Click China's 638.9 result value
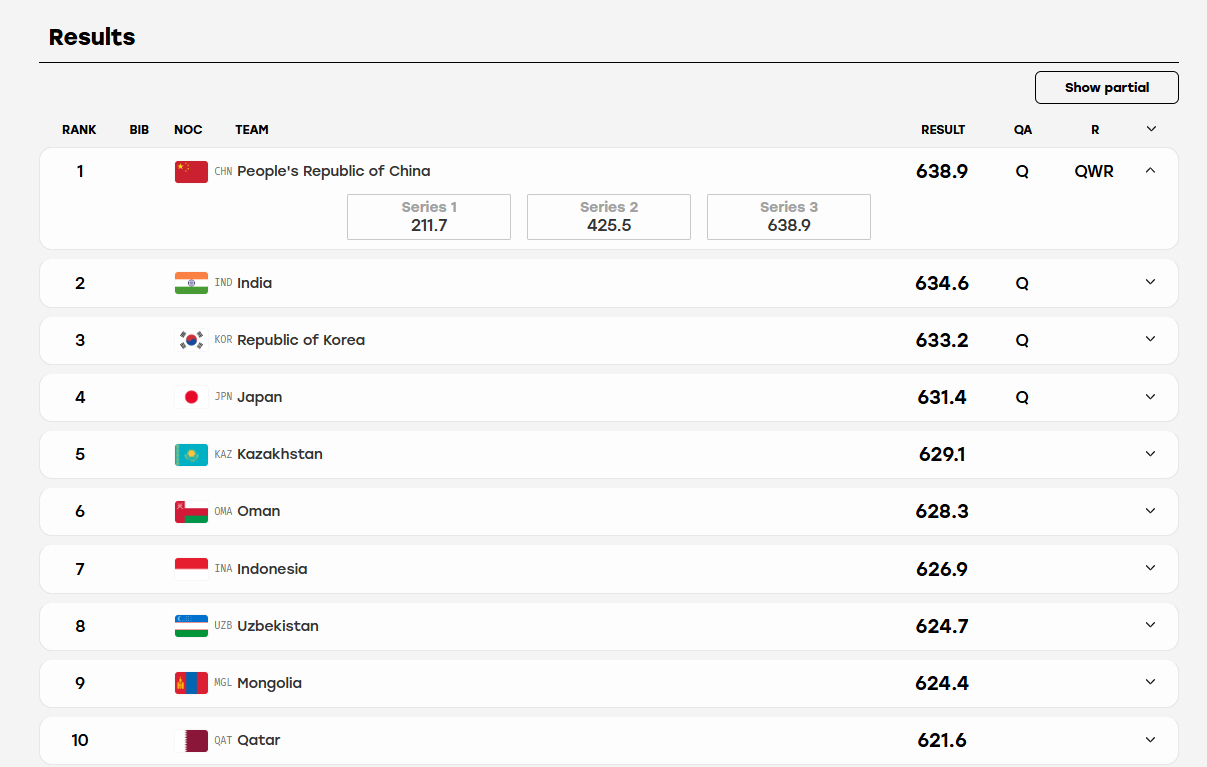Viewport: 1207px width, 767px height. [x=942, y=171]
